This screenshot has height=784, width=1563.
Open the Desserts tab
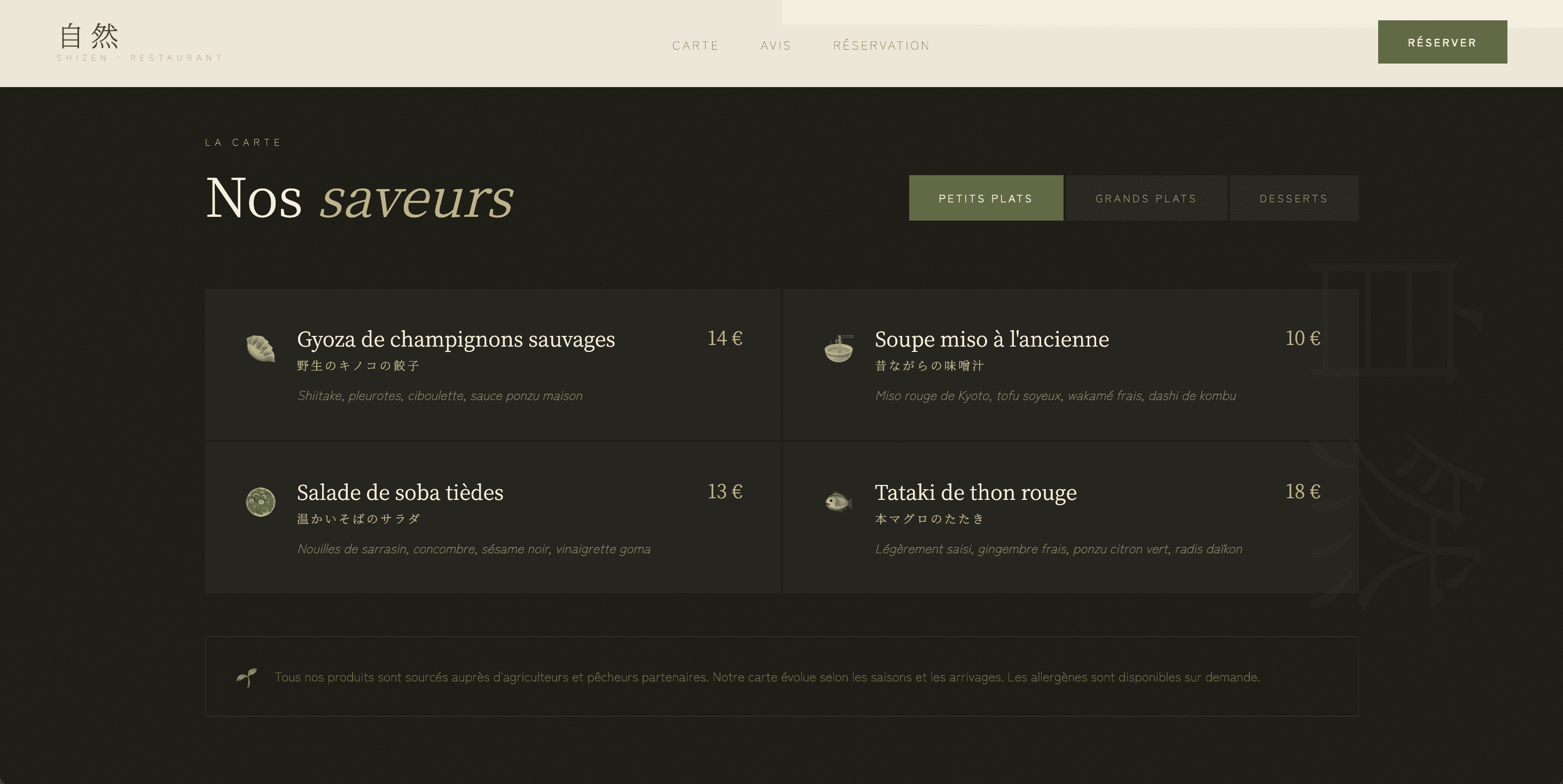pyautogui.click(x=1293, y=199)
